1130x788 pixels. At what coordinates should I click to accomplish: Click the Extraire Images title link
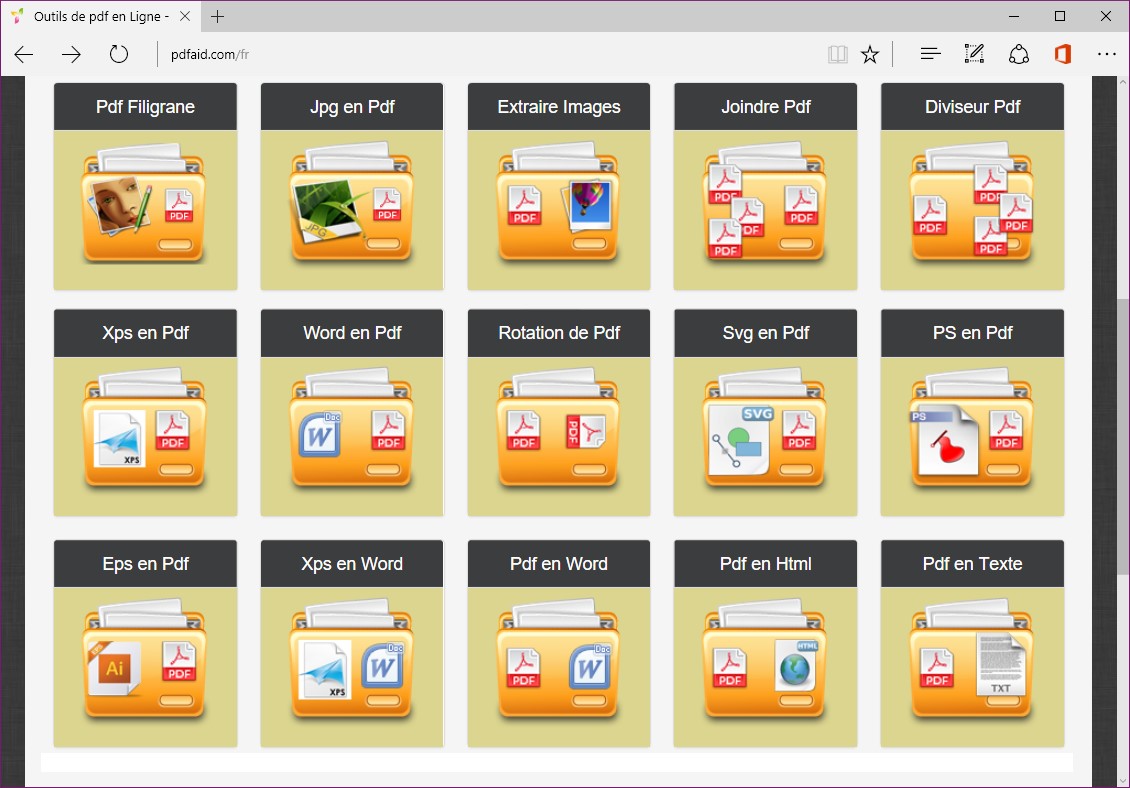(559, 107)
